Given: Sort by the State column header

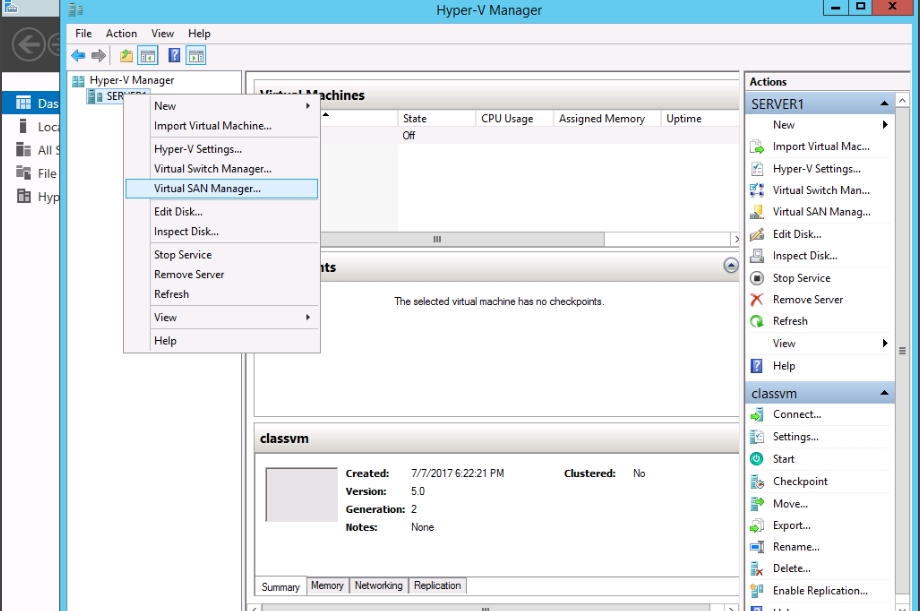Looking at the screenshot, I should coord(436,119).
